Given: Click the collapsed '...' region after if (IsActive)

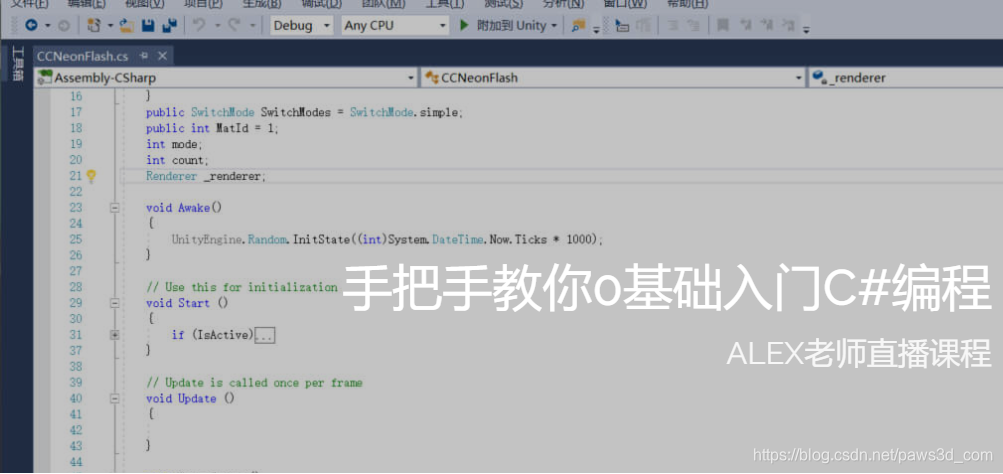Looking at the screenshot, I should (x=265, y=335).
